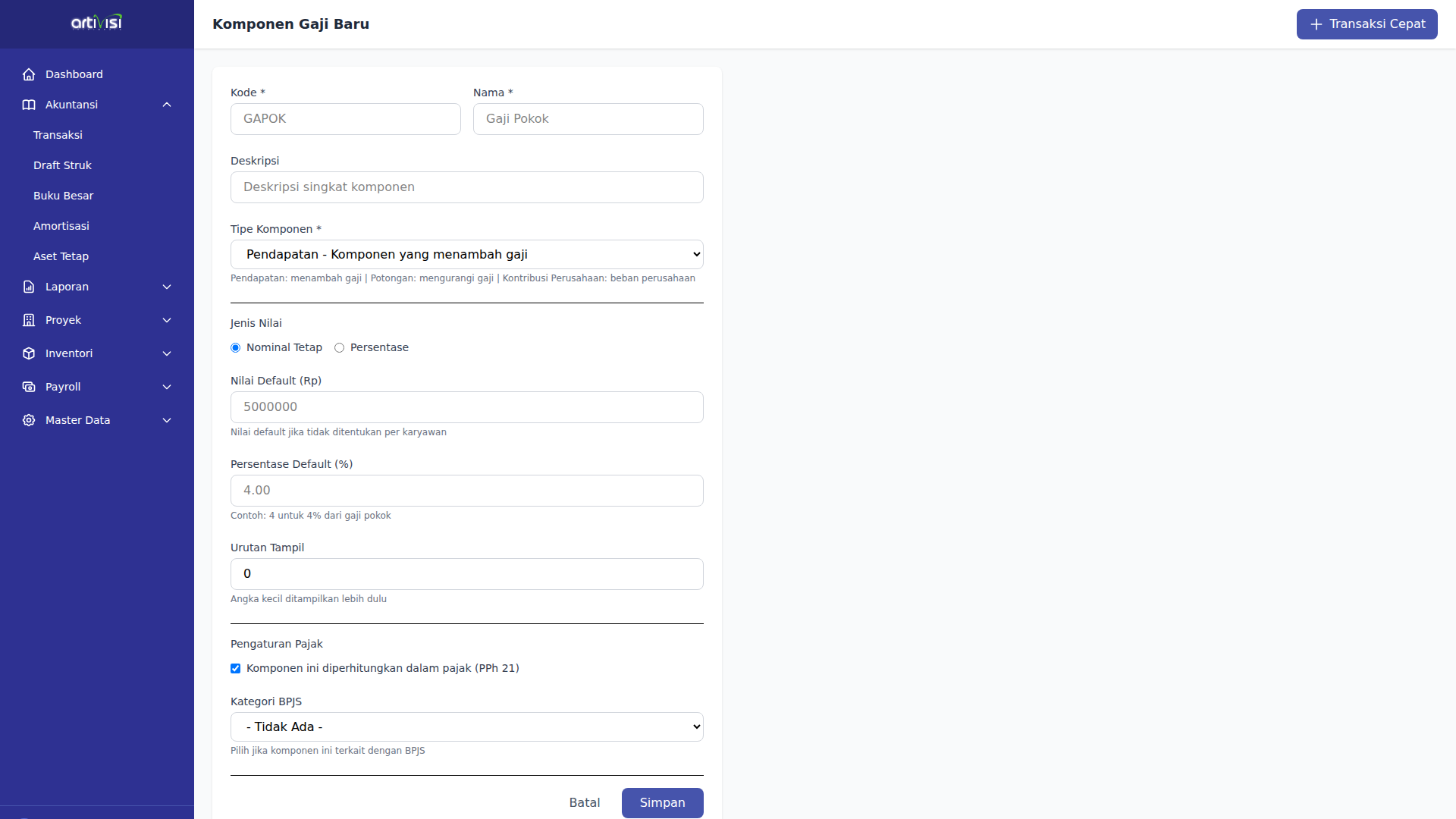
Task: Uncheck the PPh 21 tax checkbox
Action: coord(235,668)
